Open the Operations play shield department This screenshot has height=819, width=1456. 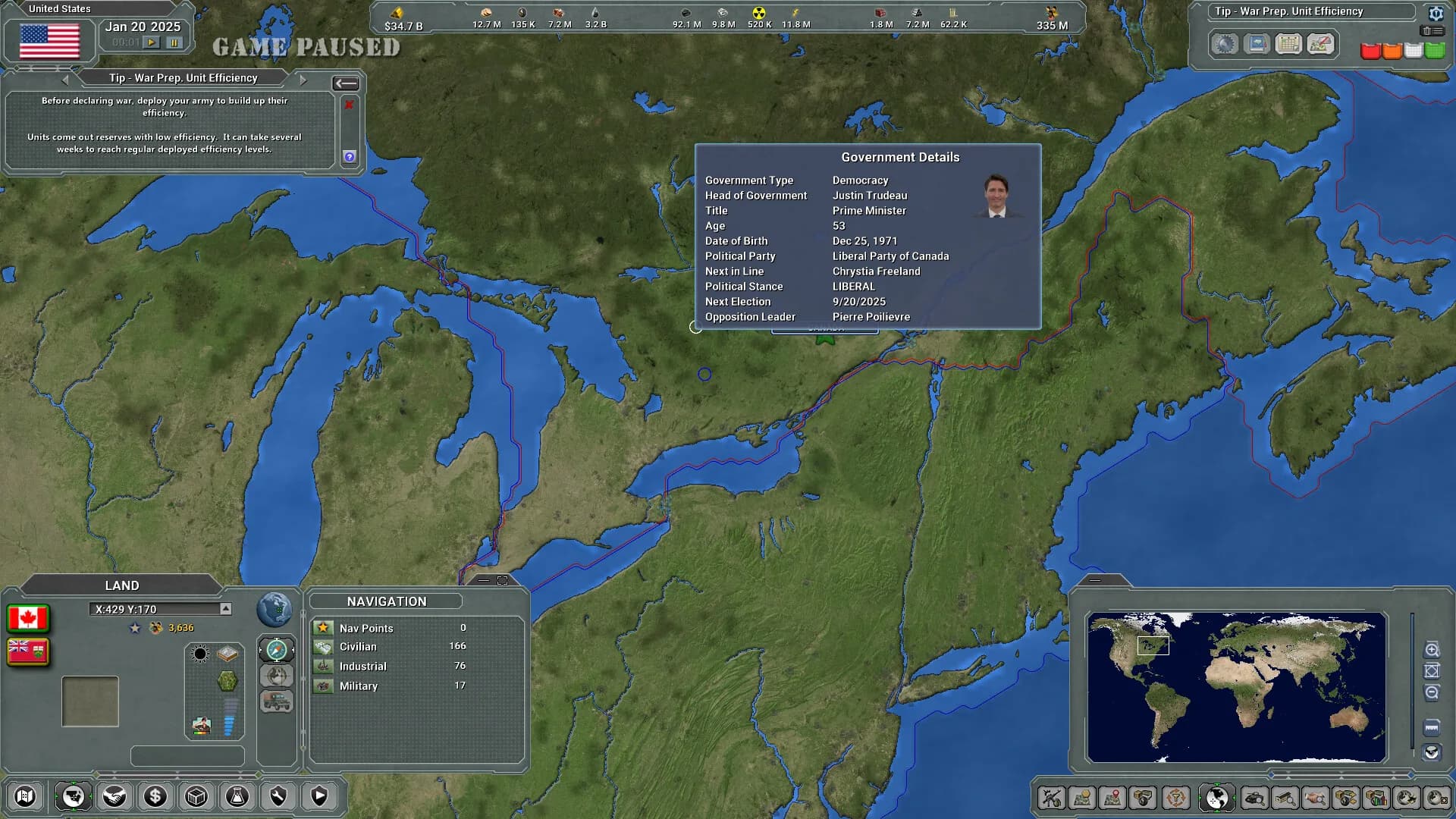click(319, 796)
